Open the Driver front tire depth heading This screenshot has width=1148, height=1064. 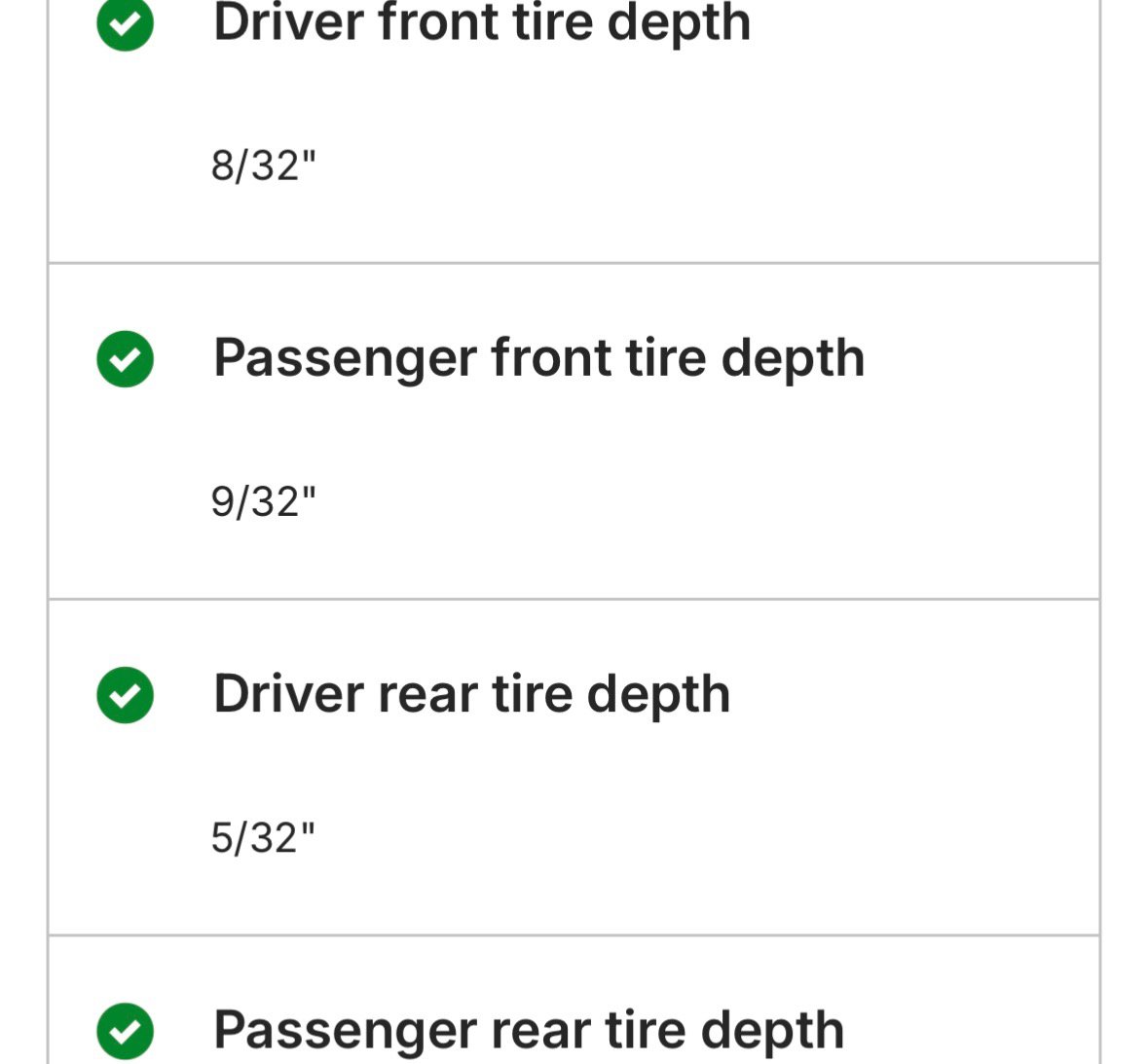click(x=482, y=21)
